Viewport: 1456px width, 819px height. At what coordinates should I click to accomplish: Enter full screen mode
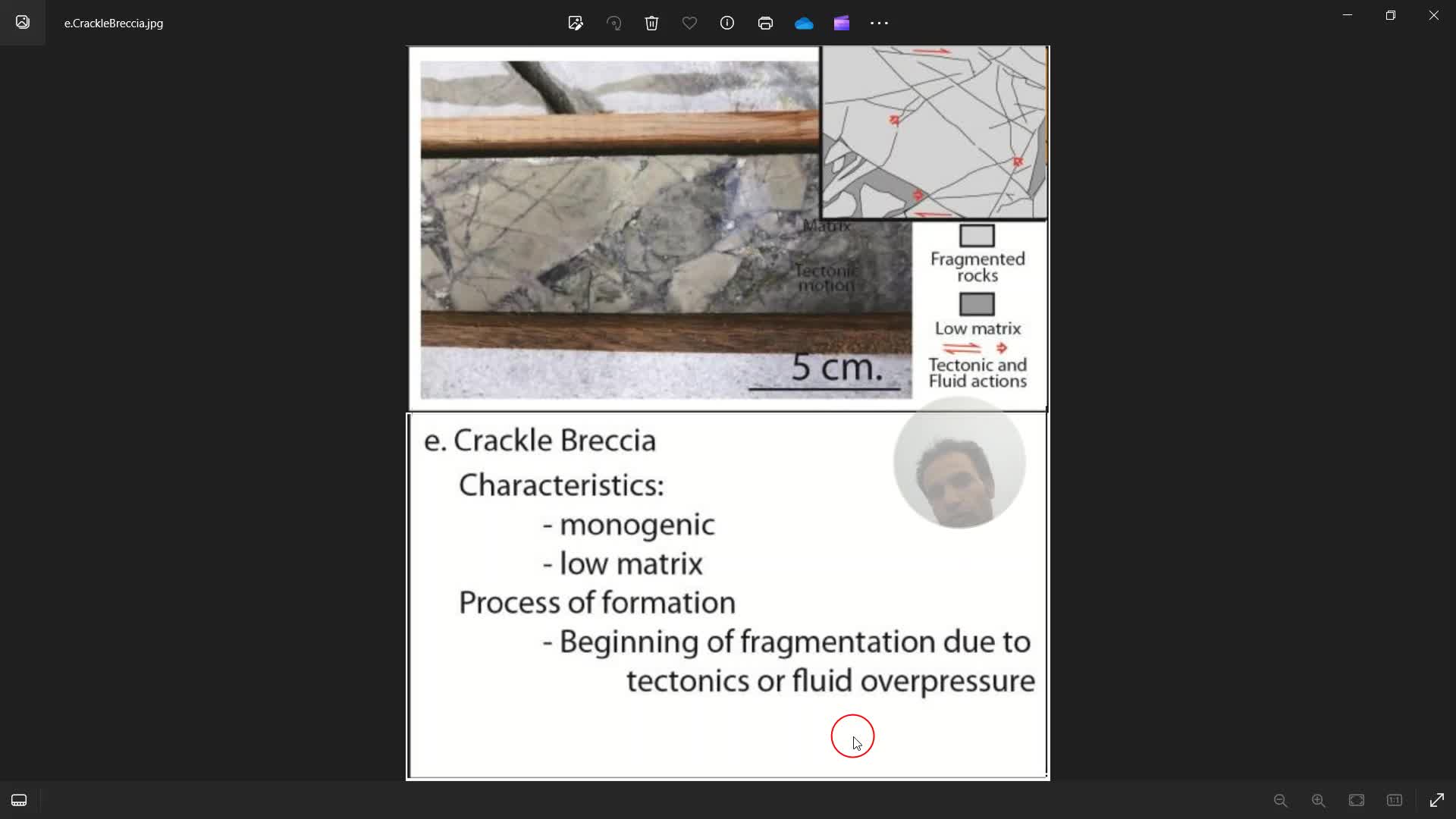[x=1437, y=800]
